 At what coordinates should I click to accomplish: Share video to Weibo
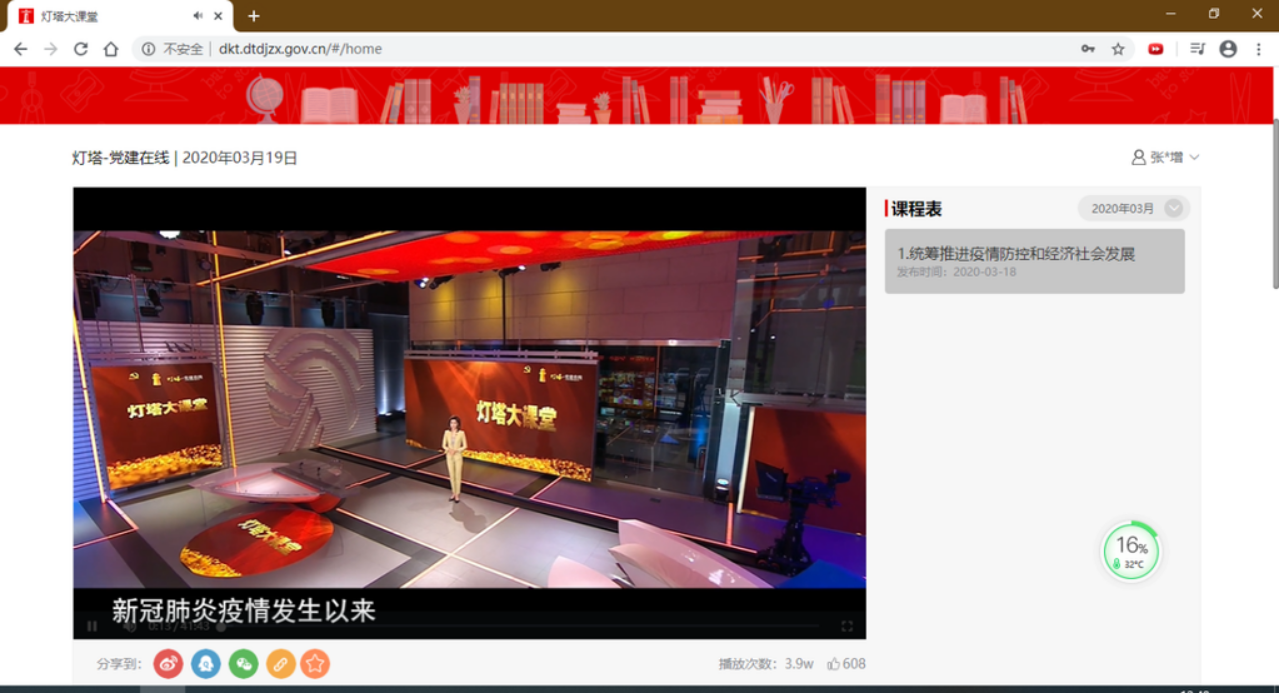click(x=168, y=663)
